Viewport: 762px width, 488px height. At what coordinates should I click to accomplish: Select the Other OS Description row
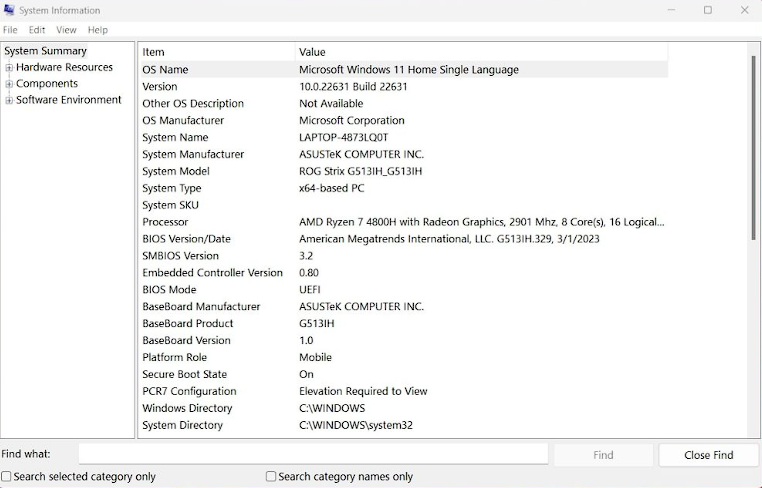[404, 104]
